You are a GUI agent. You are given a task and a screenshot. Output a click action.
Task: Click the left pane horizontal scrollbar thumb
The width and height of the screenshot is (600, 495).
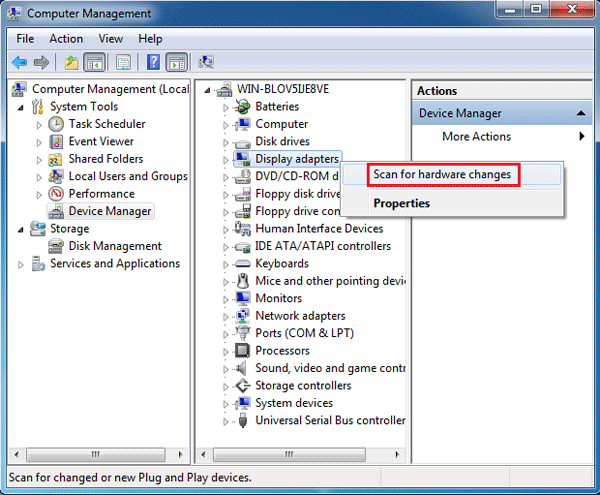pos(96,454)
